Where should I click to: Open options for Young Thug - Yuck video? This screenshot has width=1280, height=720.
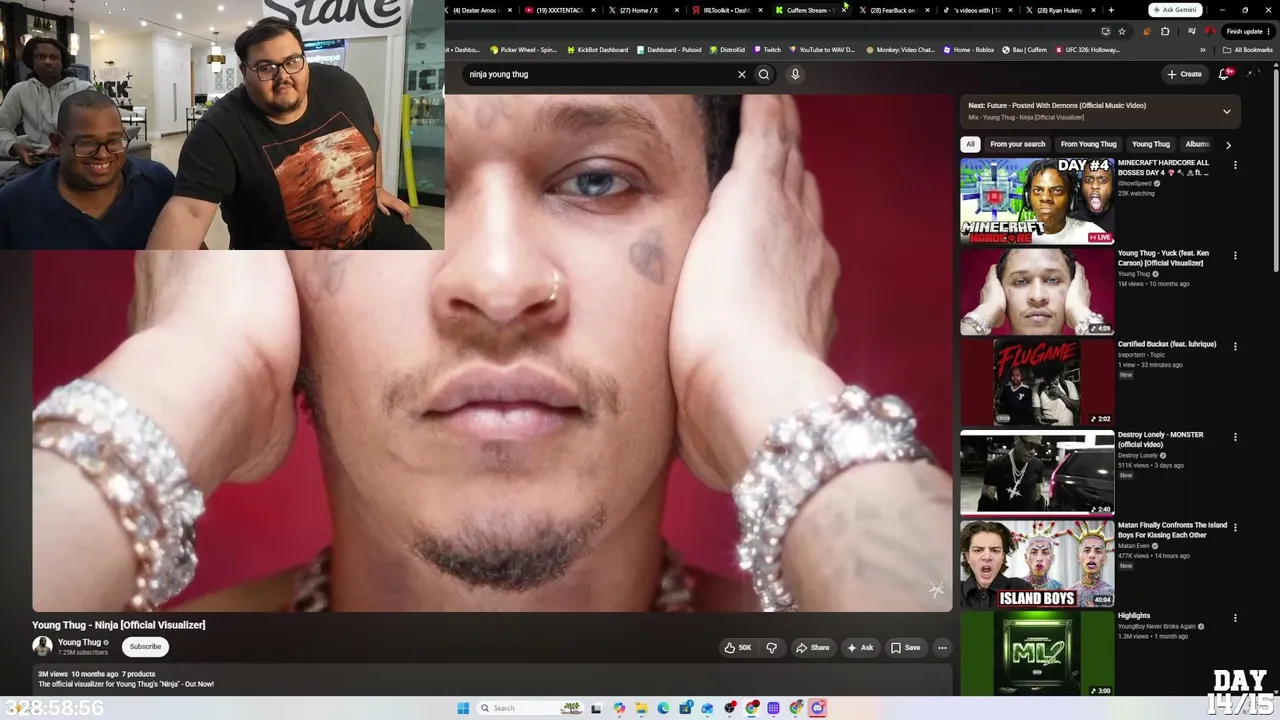pos(1235,256)
